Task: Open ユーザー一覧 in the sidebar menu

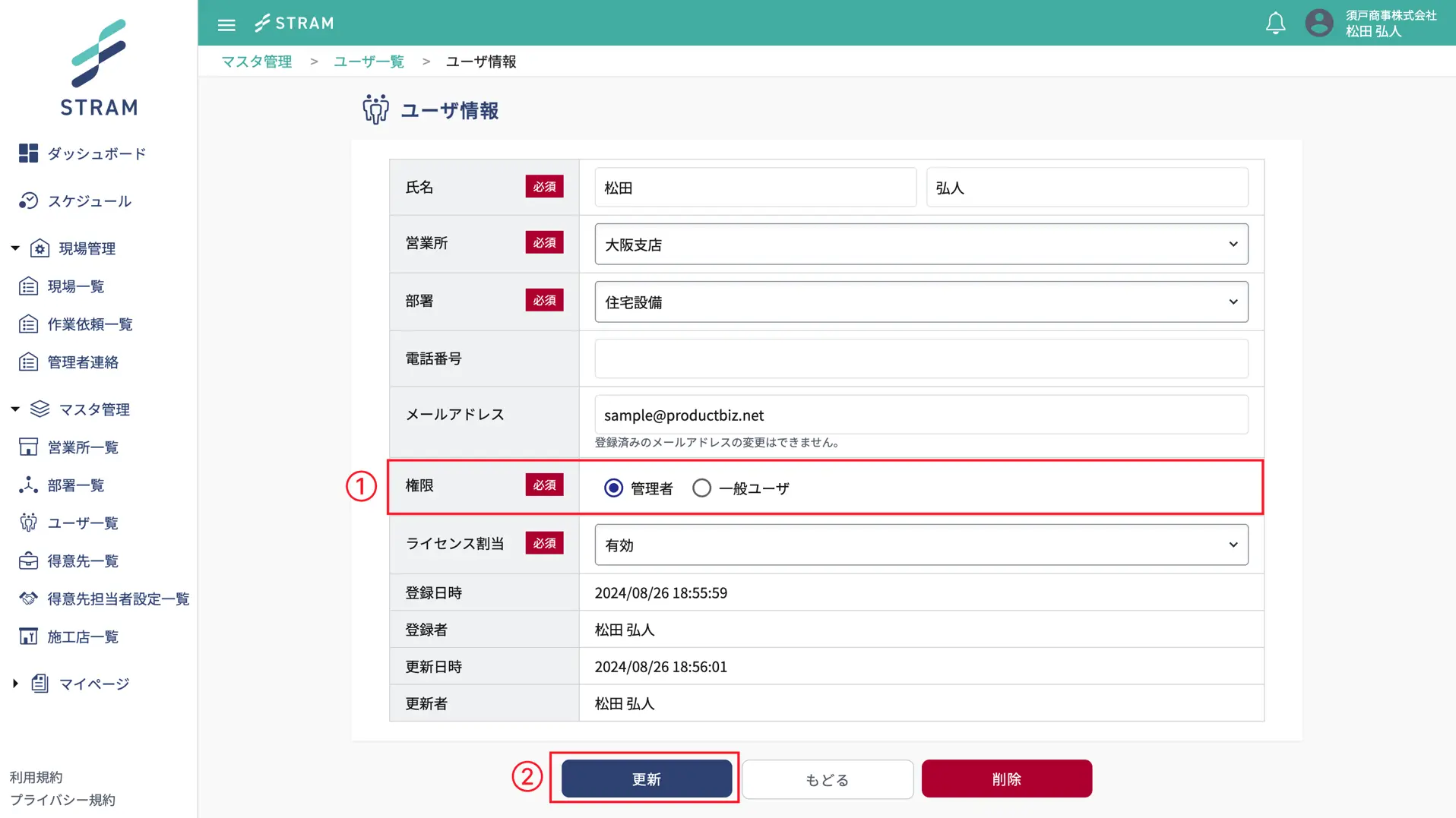Action: click(x=83, y=523)
